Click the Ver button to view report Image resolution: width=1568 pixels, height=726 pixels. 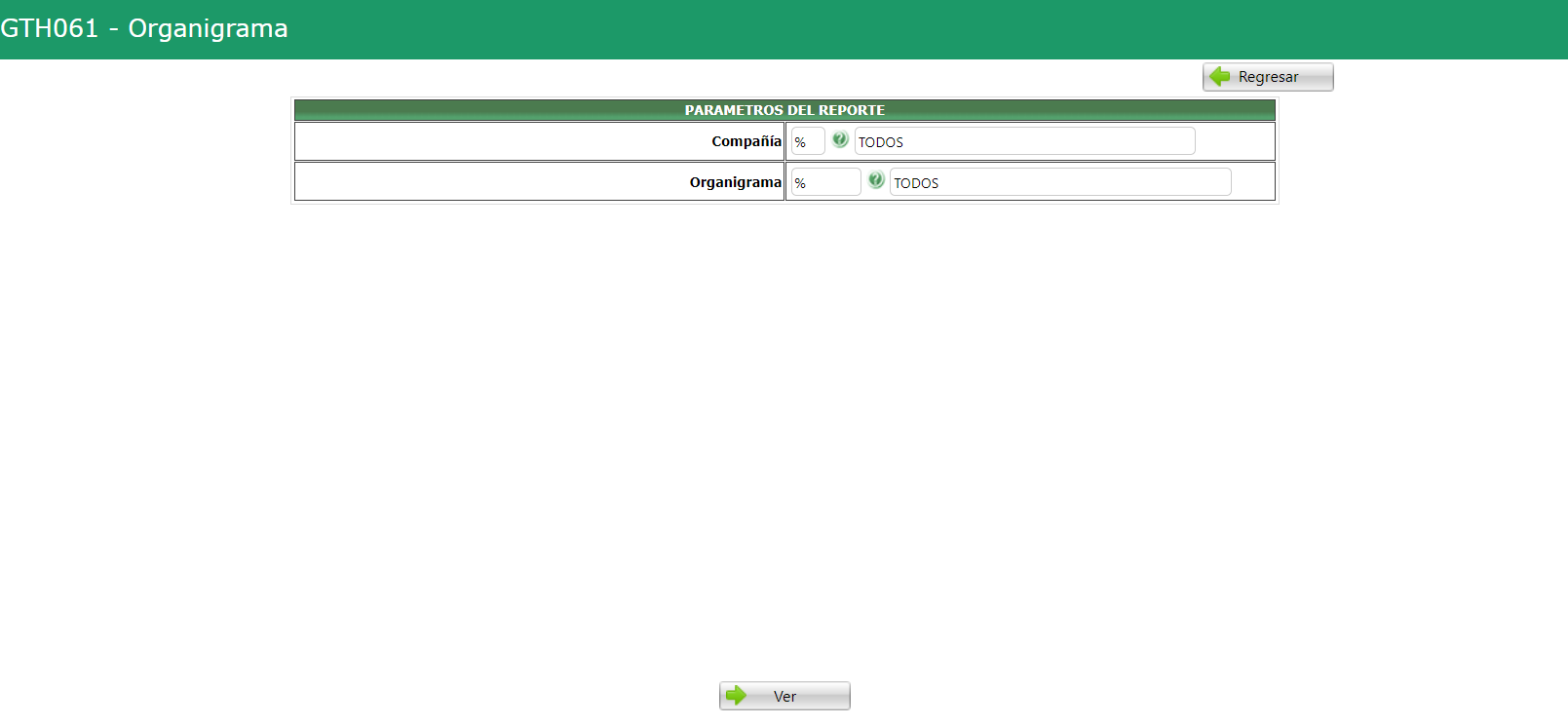[784, 696]
